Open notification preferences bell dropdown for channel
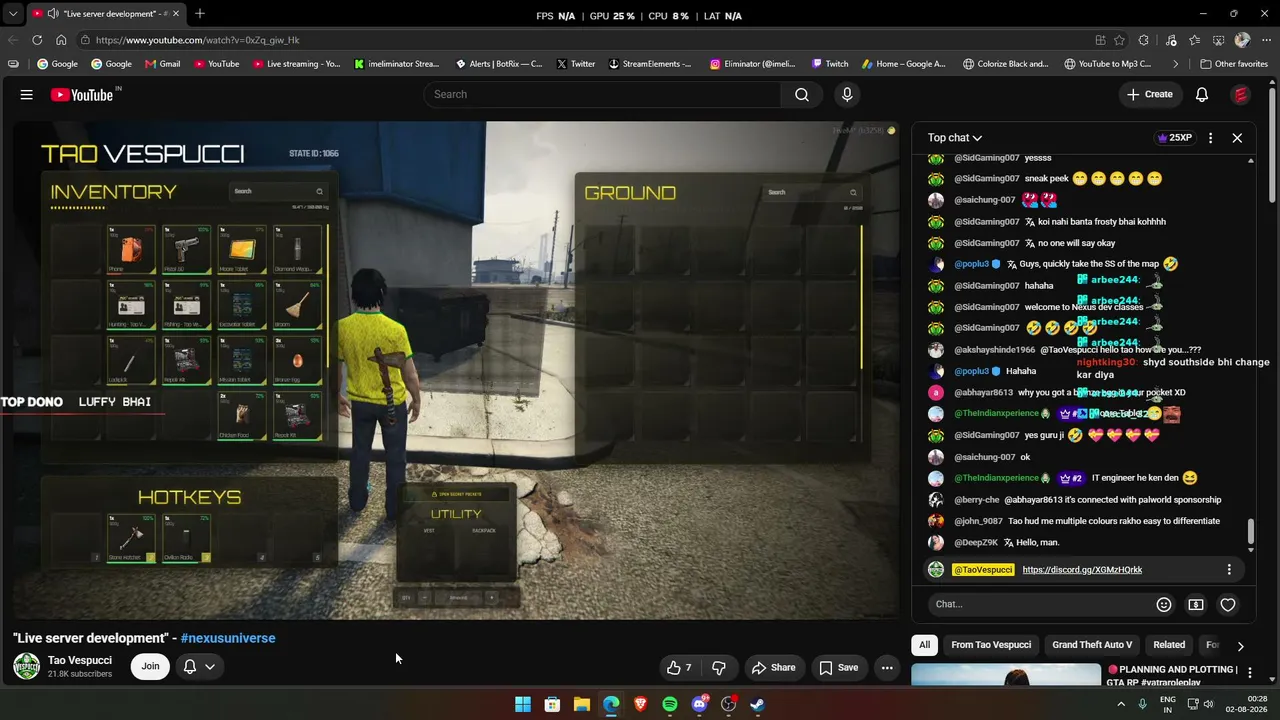 coord(199,666)
